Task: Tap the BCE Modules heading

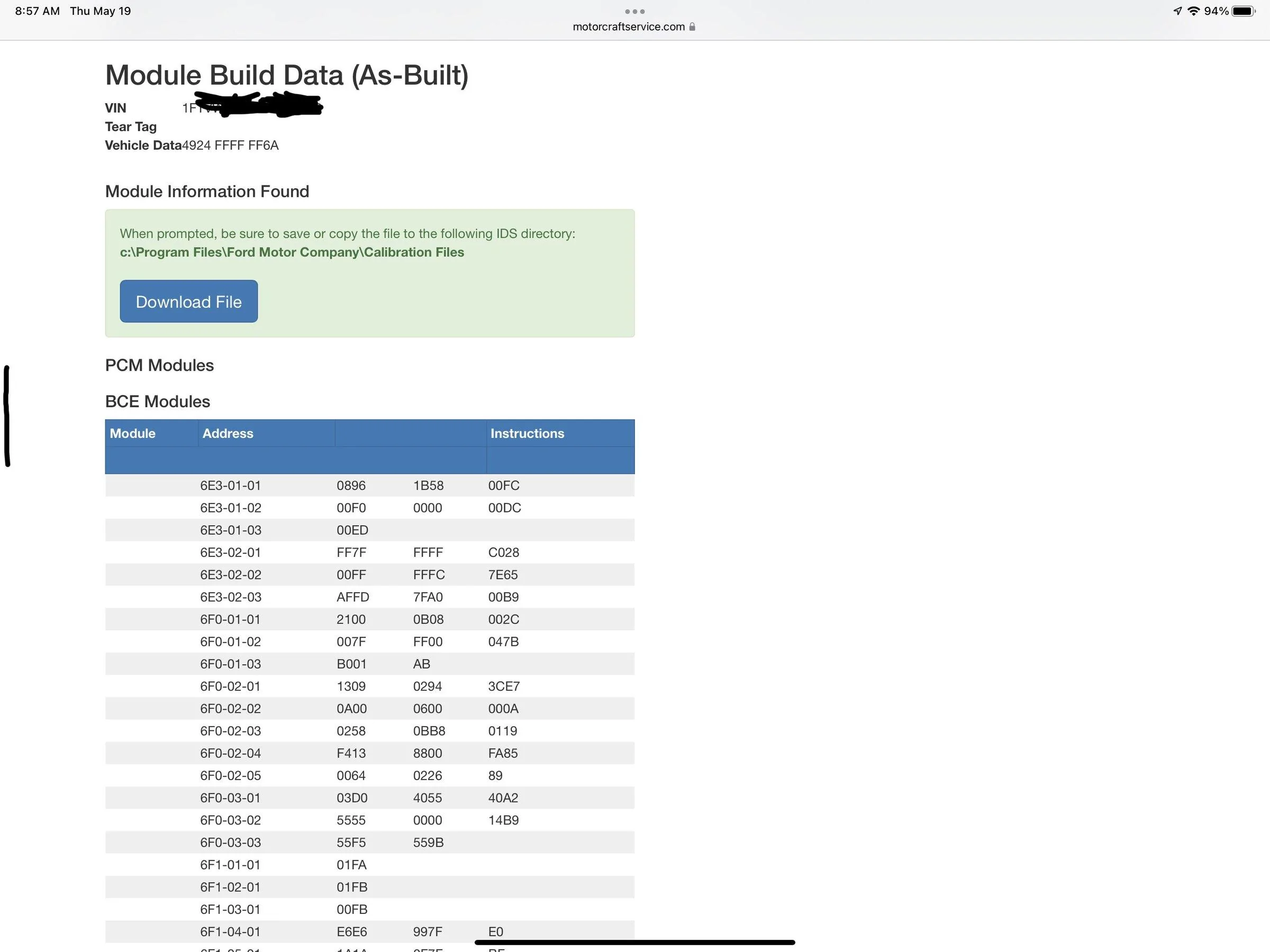Action: tap(157, 401)
